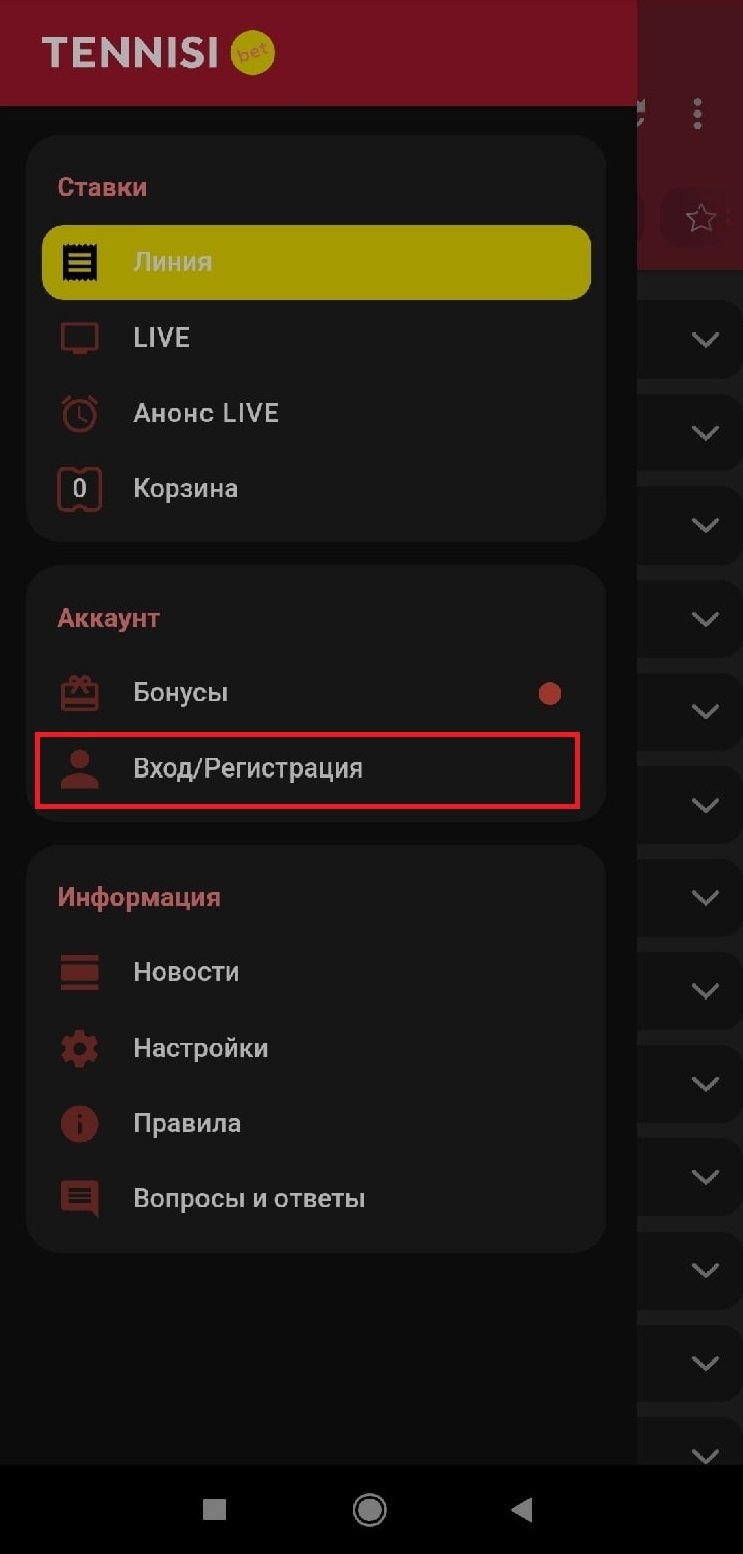The width and height of the screenshot is (743, 1554).
Task: Open the Настройки gear icon
Action: (x=80, y=1048)
